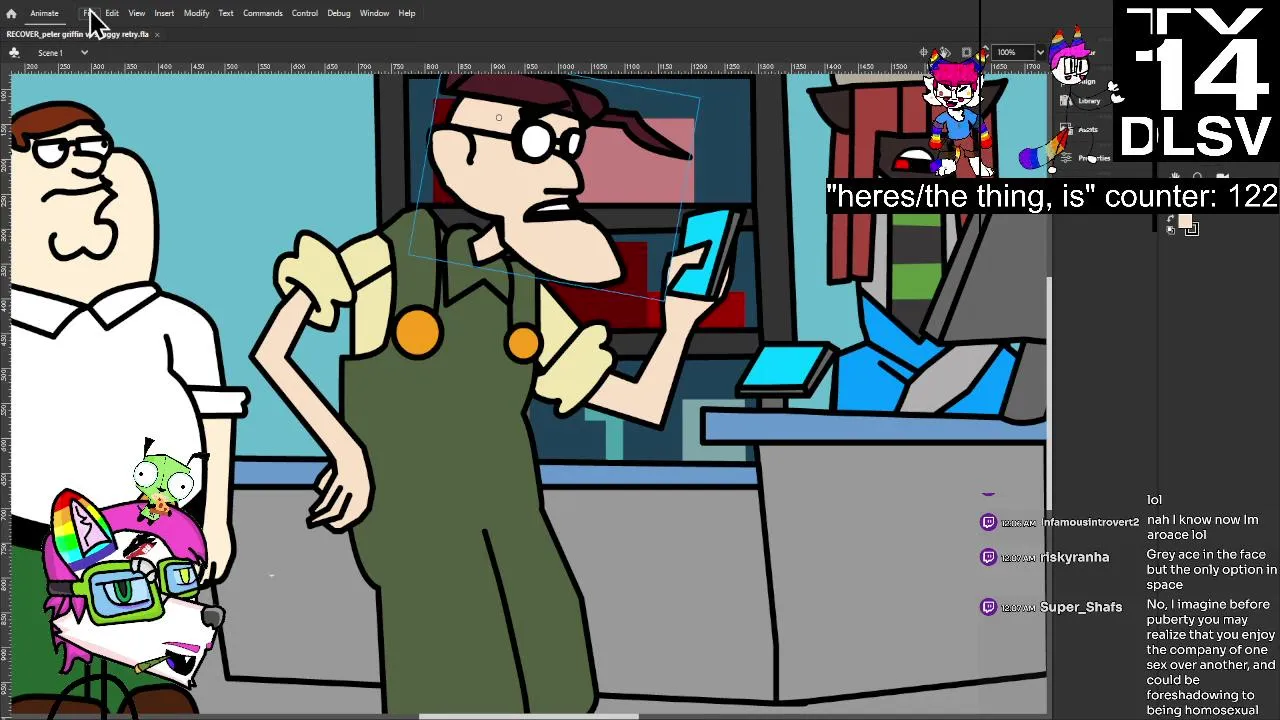The image size is (1280, 720).
Task: Click the riskyranha chat username
Action: point(1075,557)
